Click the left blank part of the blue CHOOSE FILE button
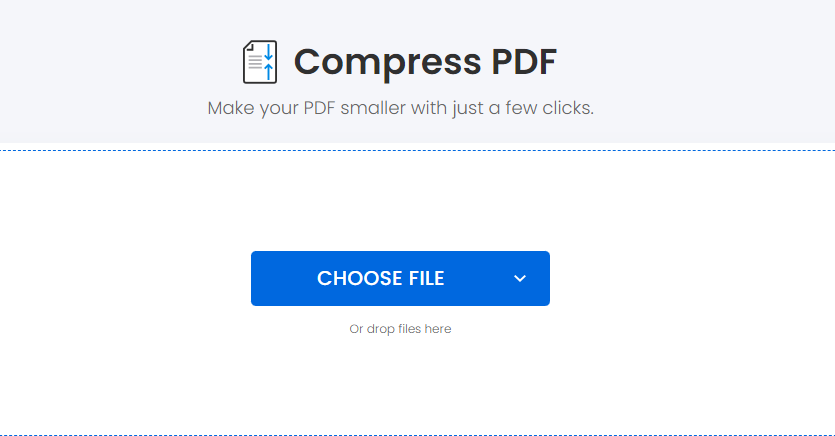The width and height of the screenshot is (835, 436). tap(283, 278)
